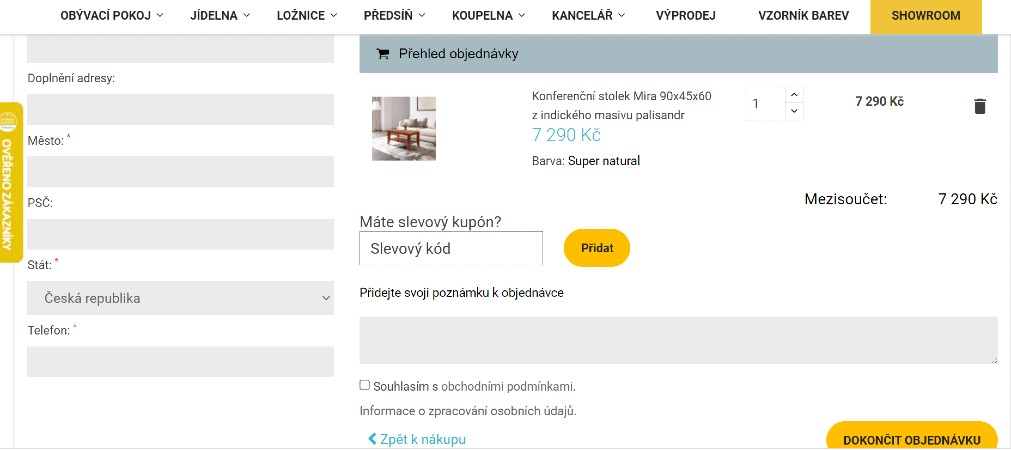Tick the Souhlasím s obchodními podmínkami checkbox
The height and width of the screenshot is (450, 1011).
[365, 385]
